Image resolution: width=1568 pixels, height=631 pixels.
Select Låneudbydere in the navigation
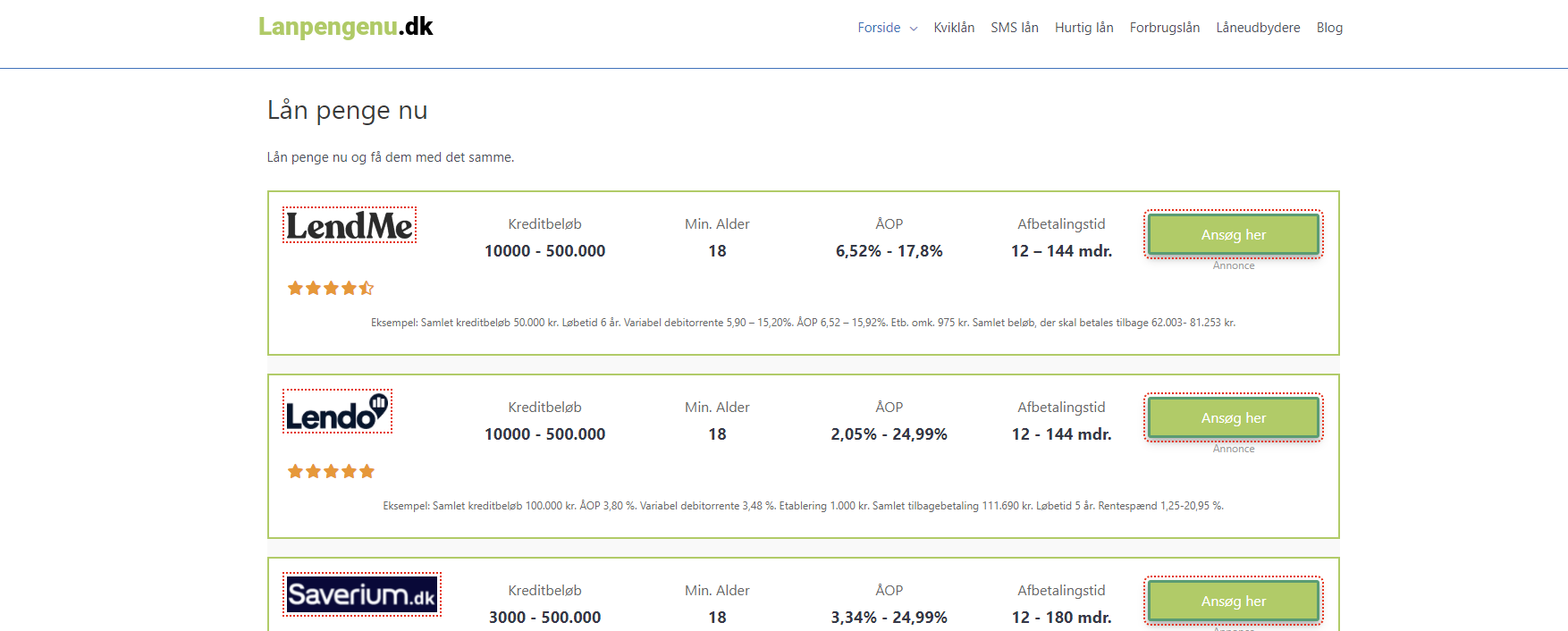(x=1258, y=28)
